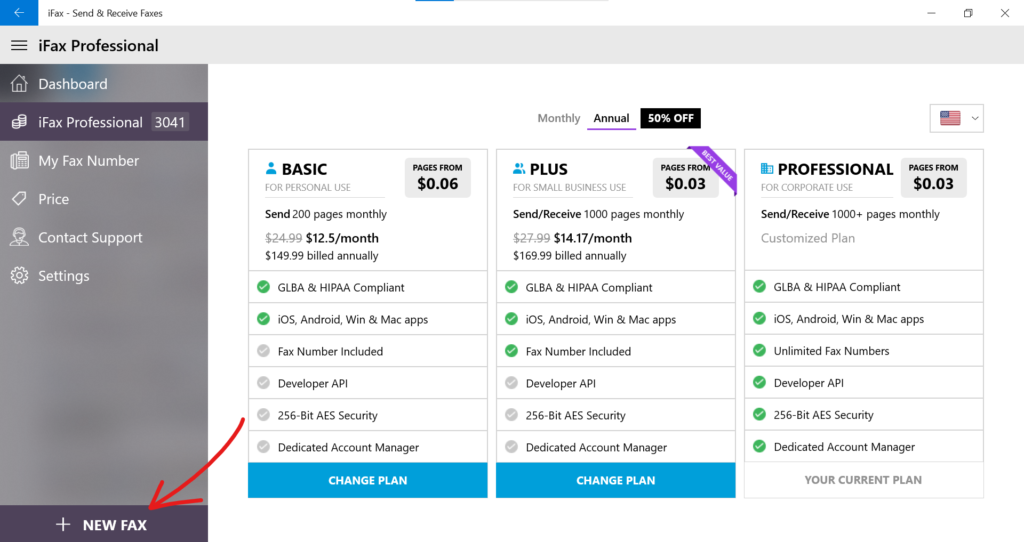The height and width of the screenshot is (542, 1024).
Task: Expand the country flag dropdown arrow
Action: [975, 118]
